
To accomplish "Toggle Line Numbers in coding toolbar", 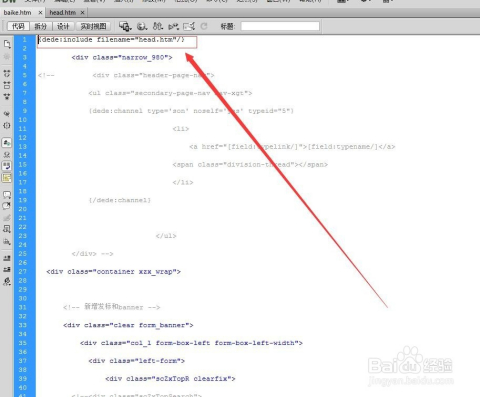I will coord(7,143).
